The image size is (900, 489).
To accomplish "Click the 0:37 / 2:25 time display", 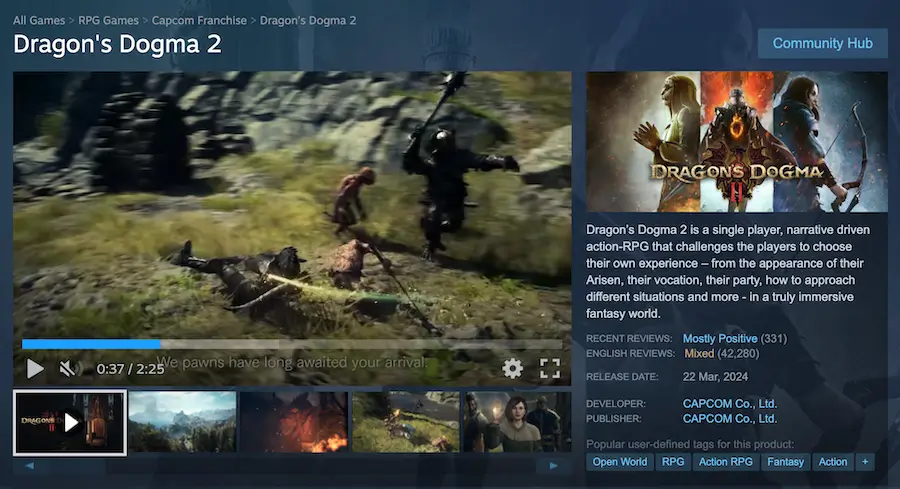I will [130, 369].
